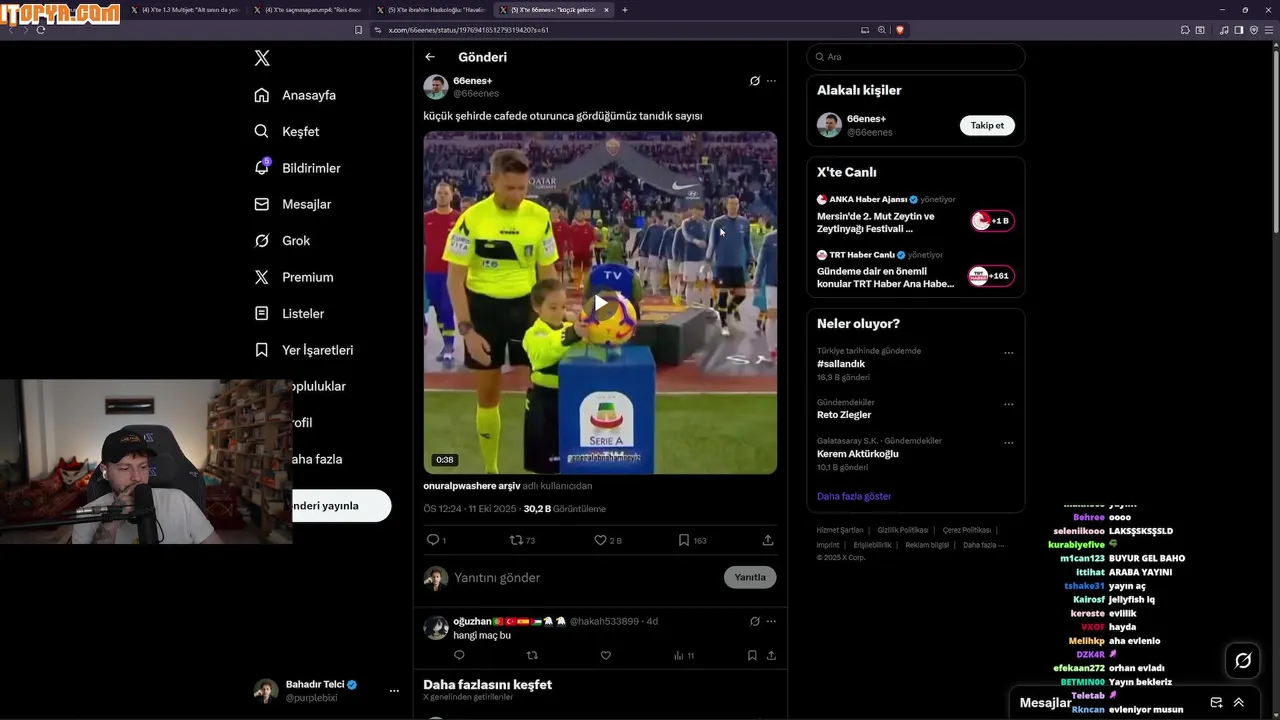Open more options for Kerem Aktürkoğlu trend
Image resolution: width=1280 pixels, height=720 pixels.
[x=1008, y=443]
